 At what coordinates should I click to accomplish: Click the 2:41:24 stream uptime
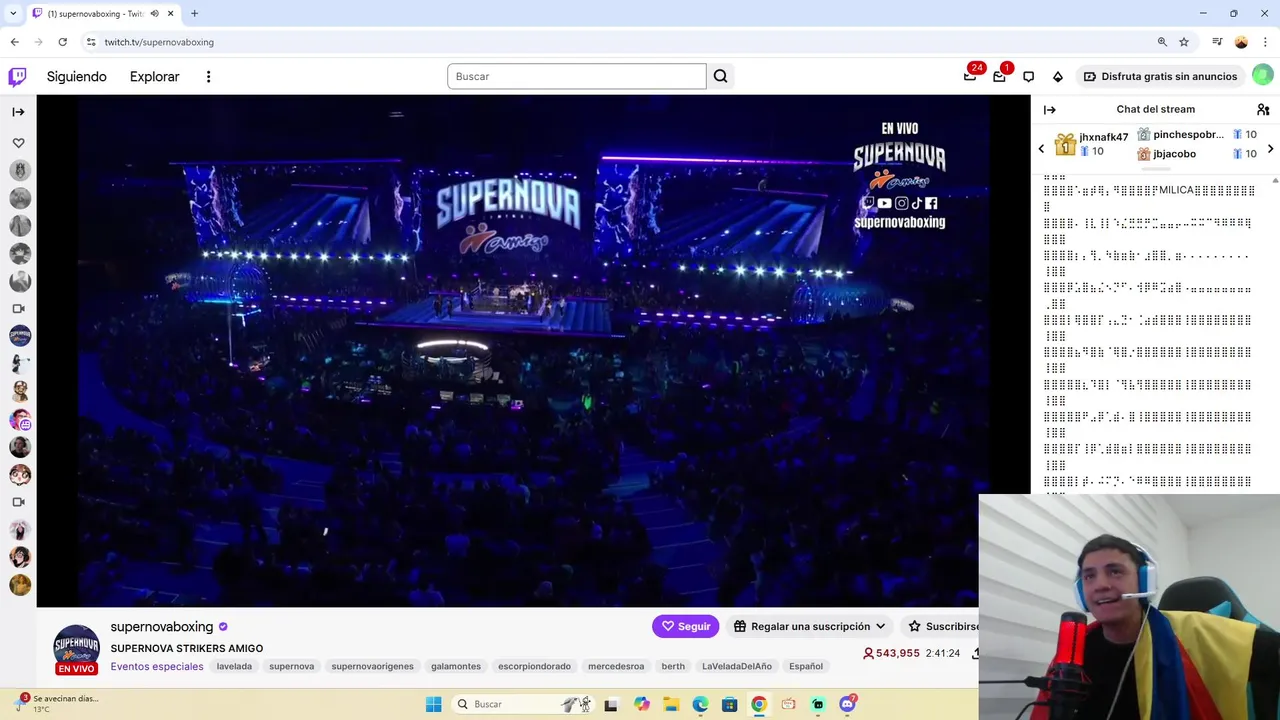point(943,653)
